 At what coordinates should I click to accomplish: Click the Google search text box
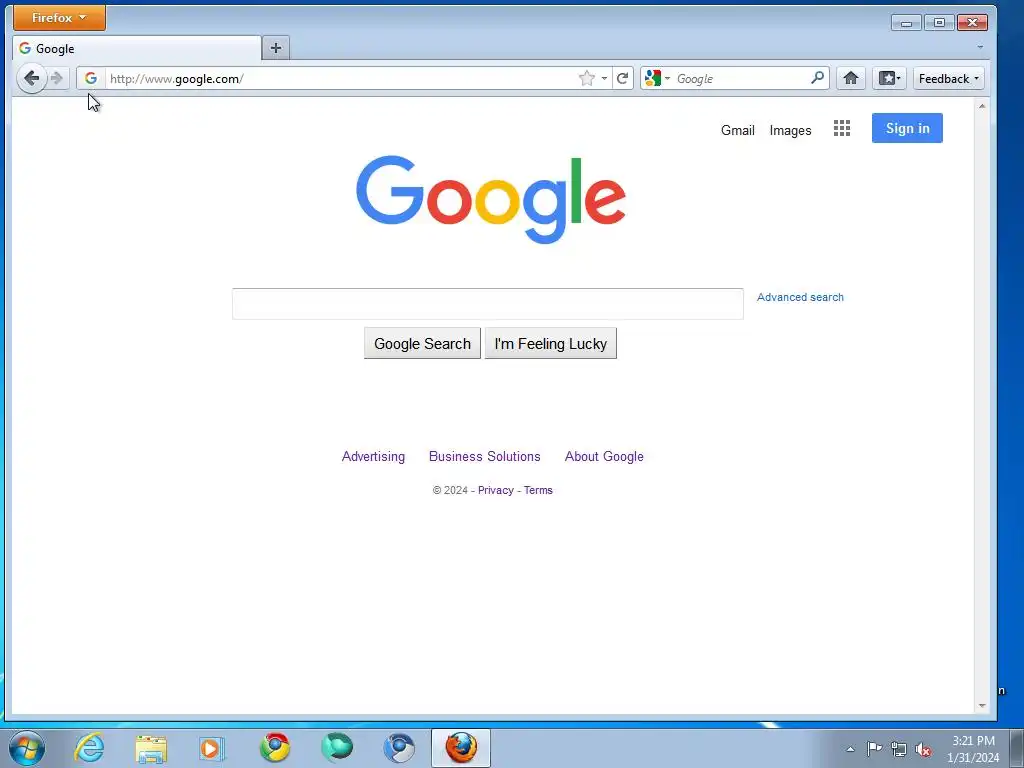click(488, 304)
